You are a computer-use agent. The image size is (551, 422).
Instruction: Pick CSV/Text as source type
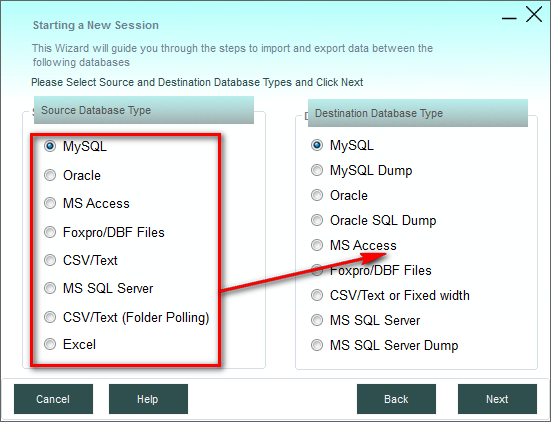pyautogui.click(x=50, y=260)
